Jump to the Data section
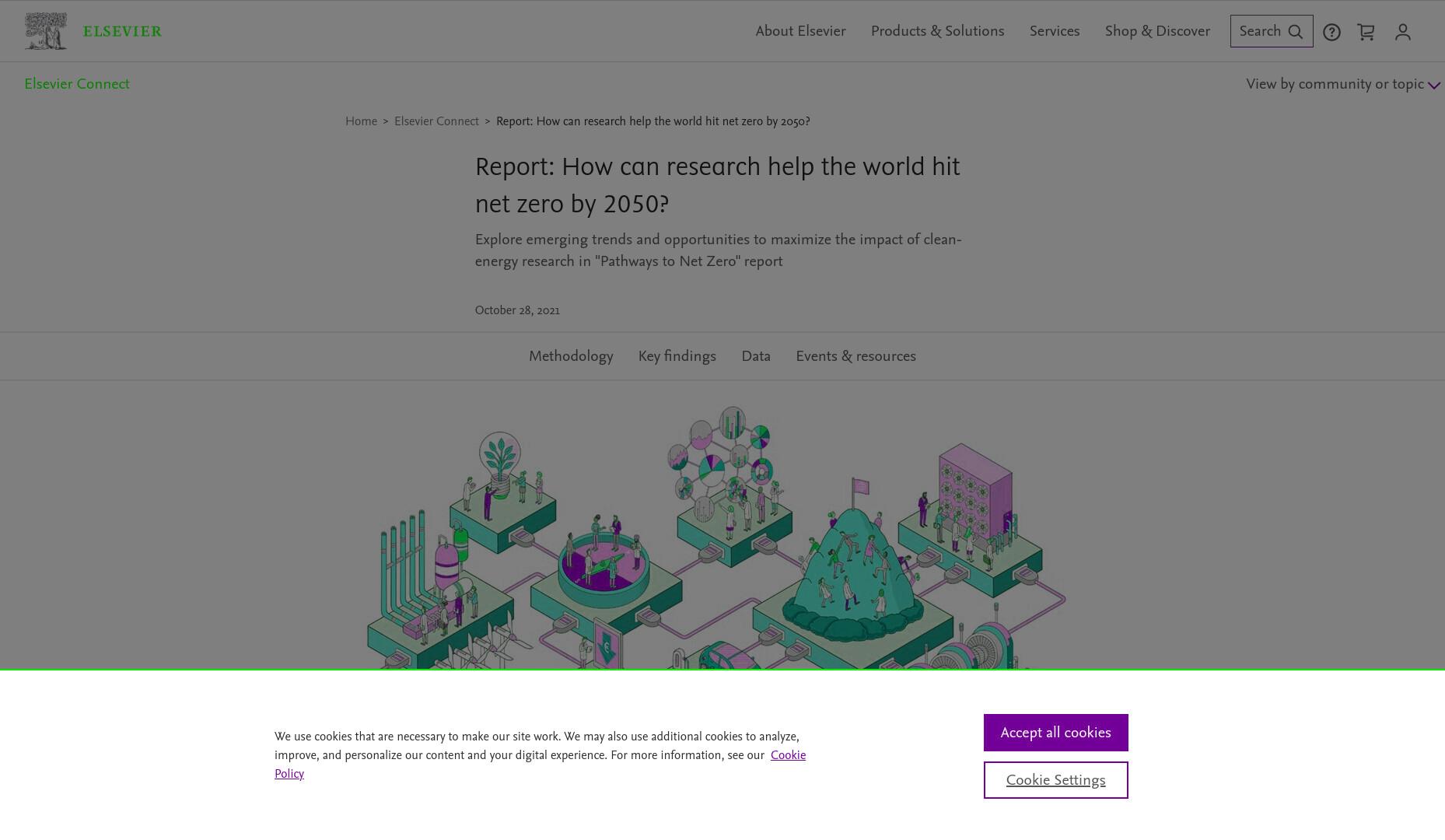Viewport: 1445px width, 840px height. click(x=756, y=356)
